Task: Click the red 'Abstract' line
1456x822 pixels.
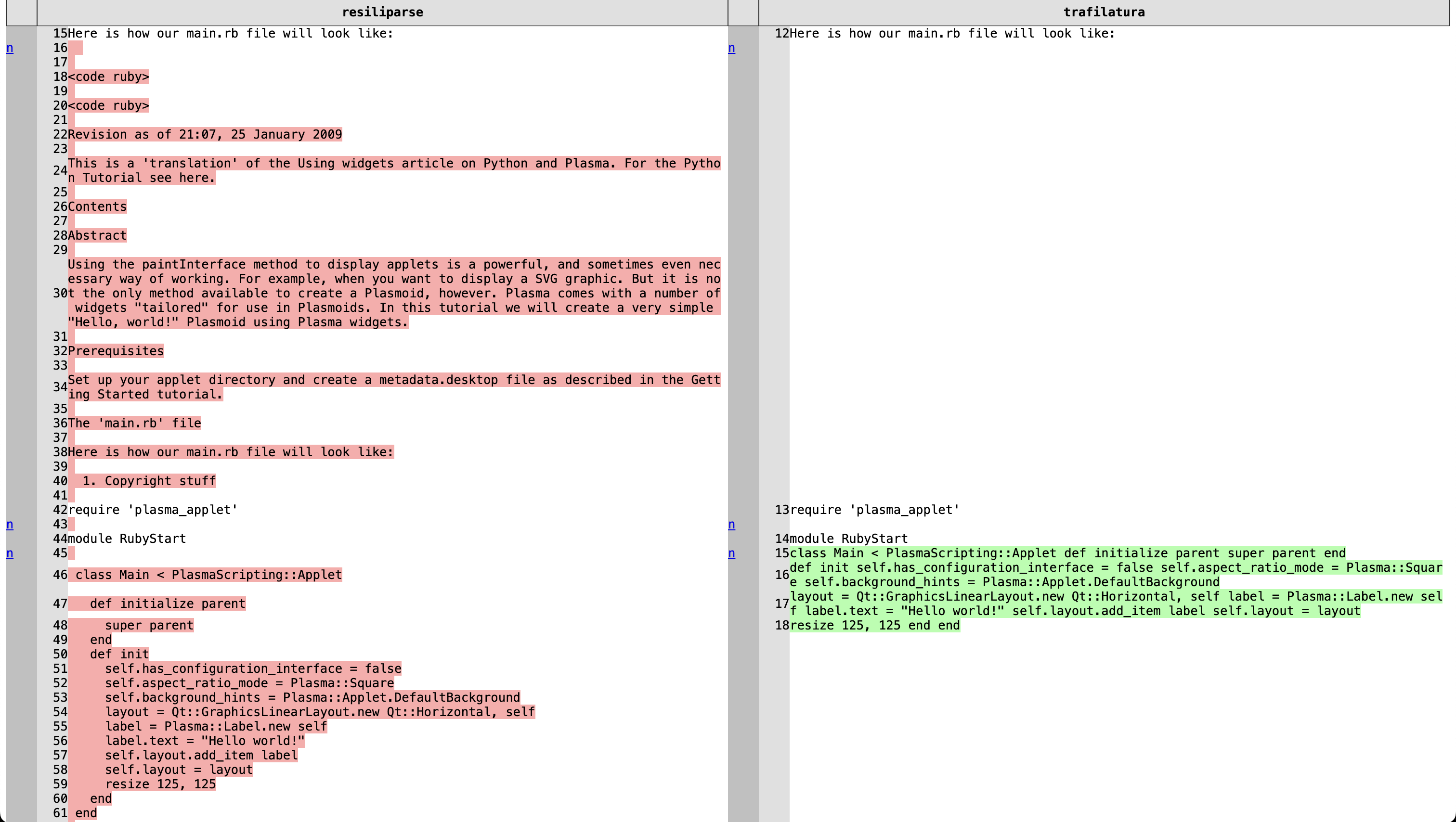Action: click(97, 236)
